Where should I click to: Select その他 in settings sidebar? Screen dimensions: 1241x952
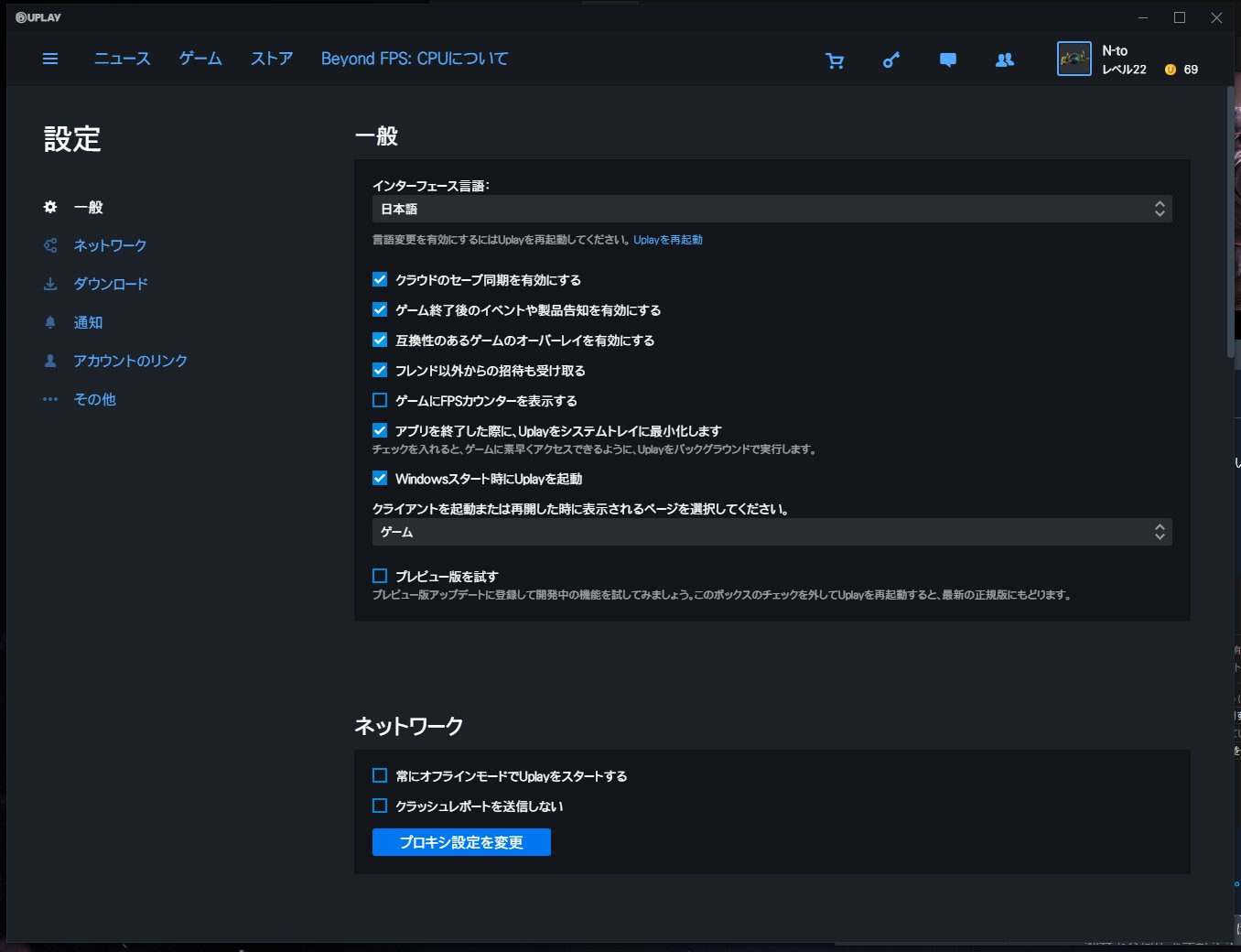tap(94, 399)
